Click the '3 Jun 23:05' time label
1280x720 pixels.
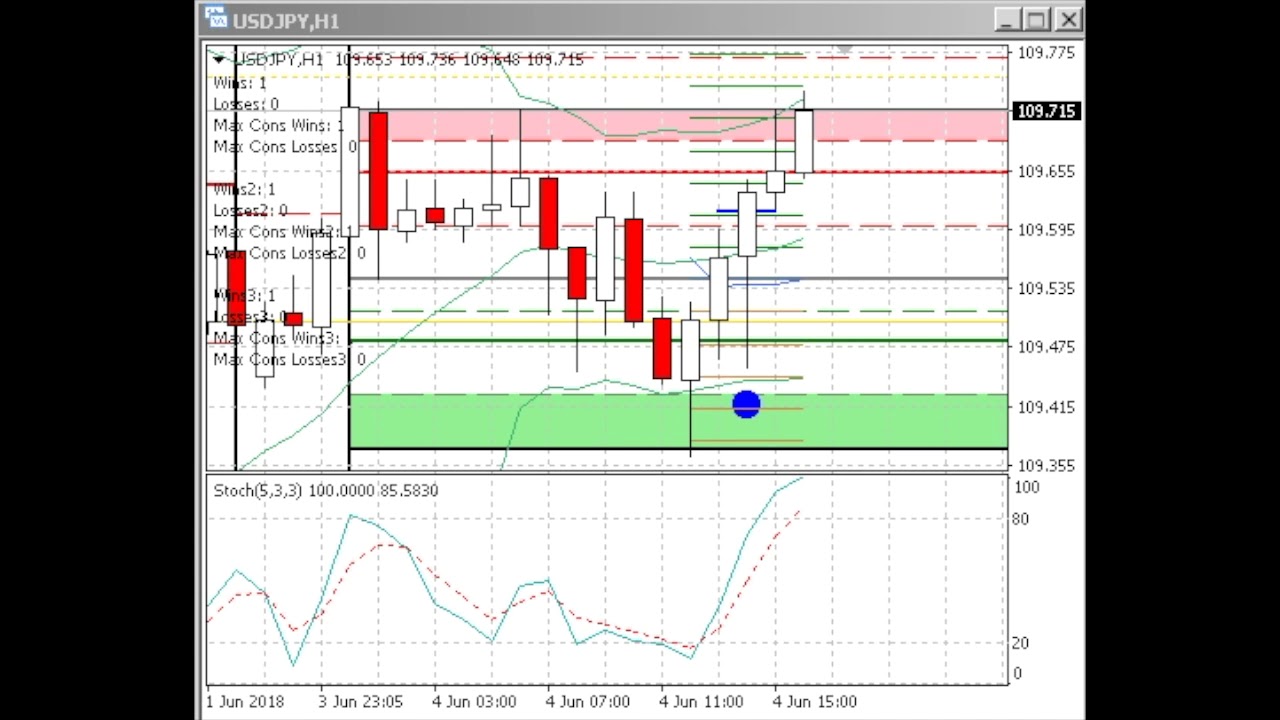pos(361,702)
